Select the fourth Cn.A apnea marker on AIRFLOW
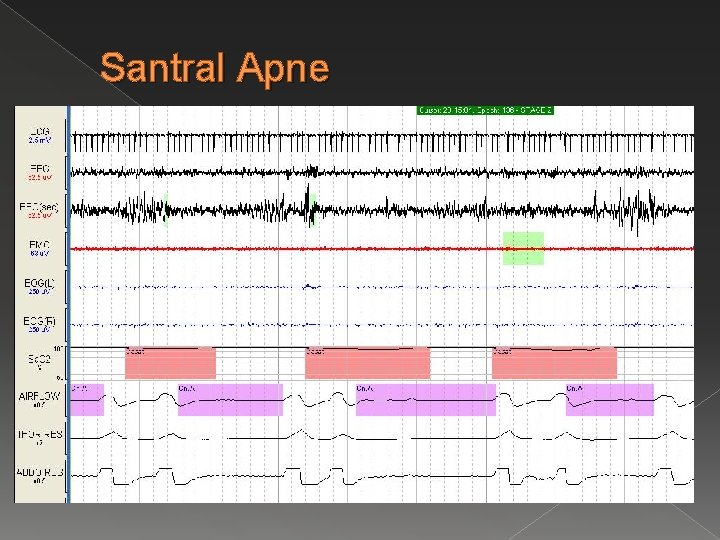The image size is (720, 540). point(610,400)
